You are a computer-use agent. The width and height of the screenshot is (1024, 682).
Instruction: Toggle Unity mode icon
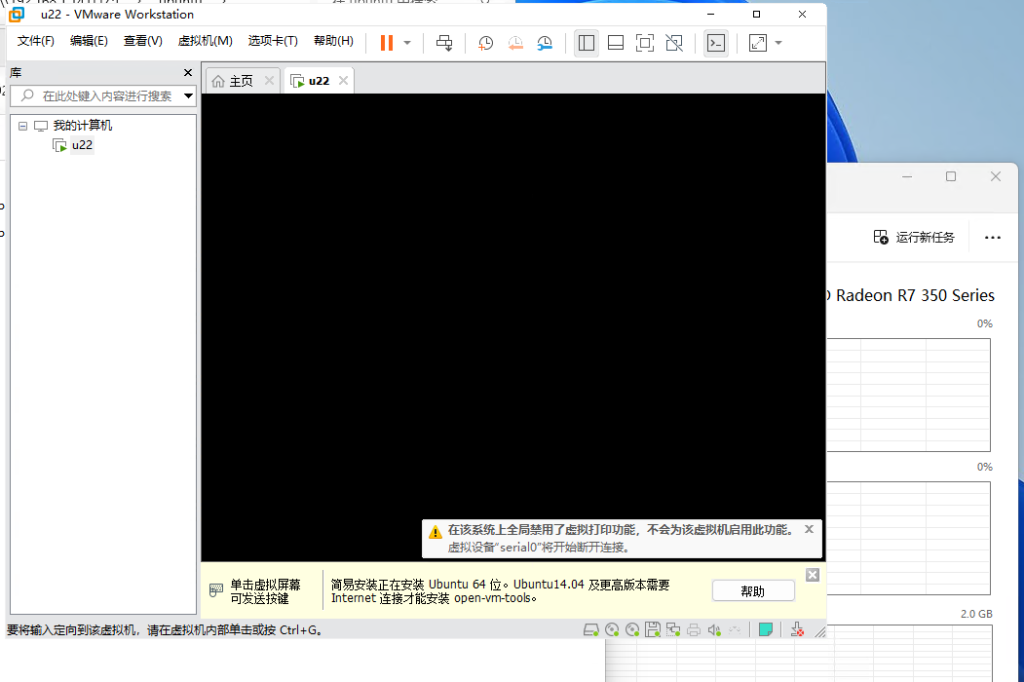coord(674,43)
